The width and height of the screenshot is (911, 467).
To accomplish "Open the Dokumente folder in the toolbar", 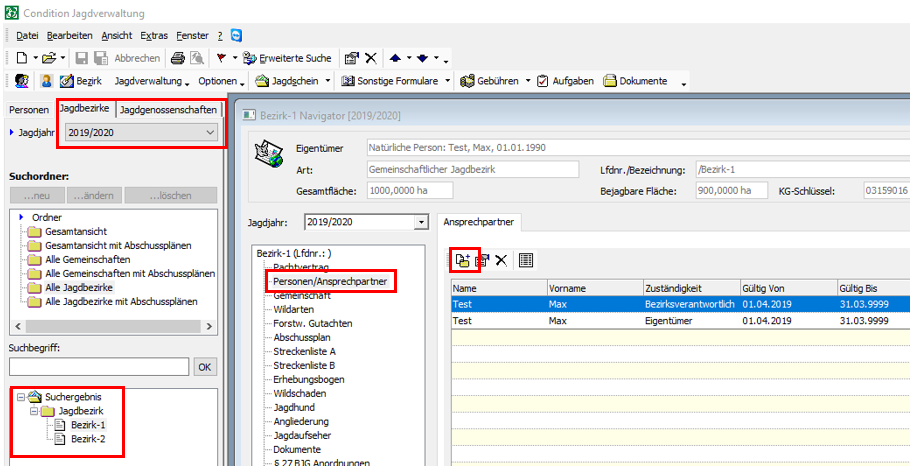I will click(x=639, y=81).
